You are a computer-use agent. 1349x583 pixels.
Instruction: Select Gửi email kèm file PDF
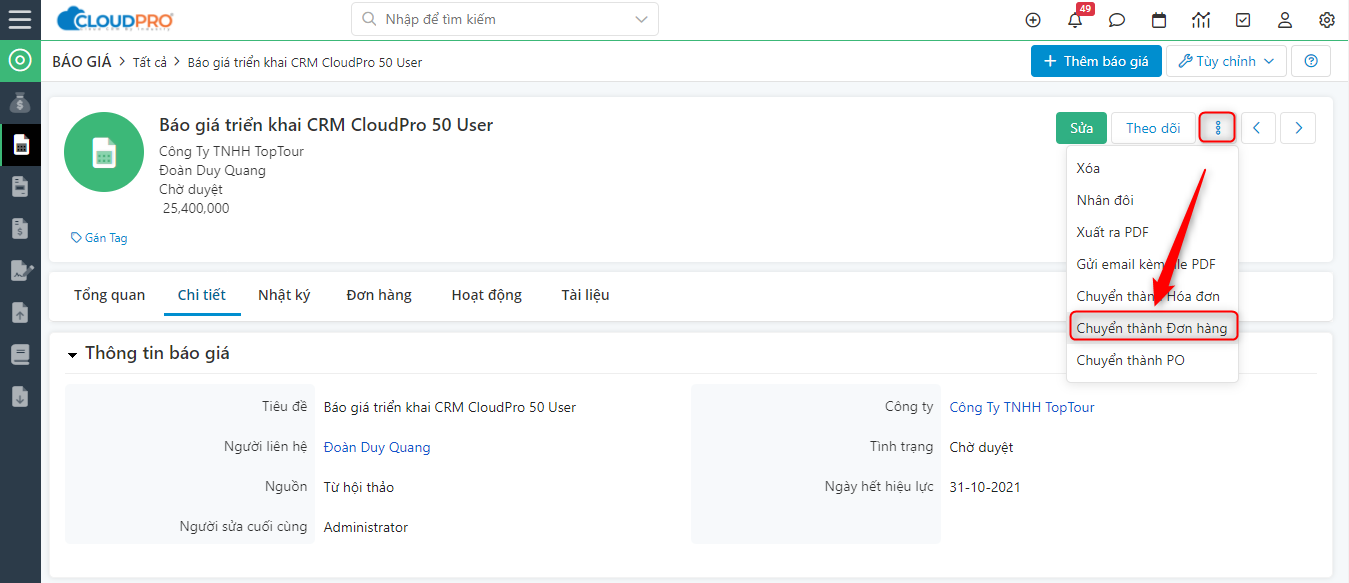(1152, 264)
